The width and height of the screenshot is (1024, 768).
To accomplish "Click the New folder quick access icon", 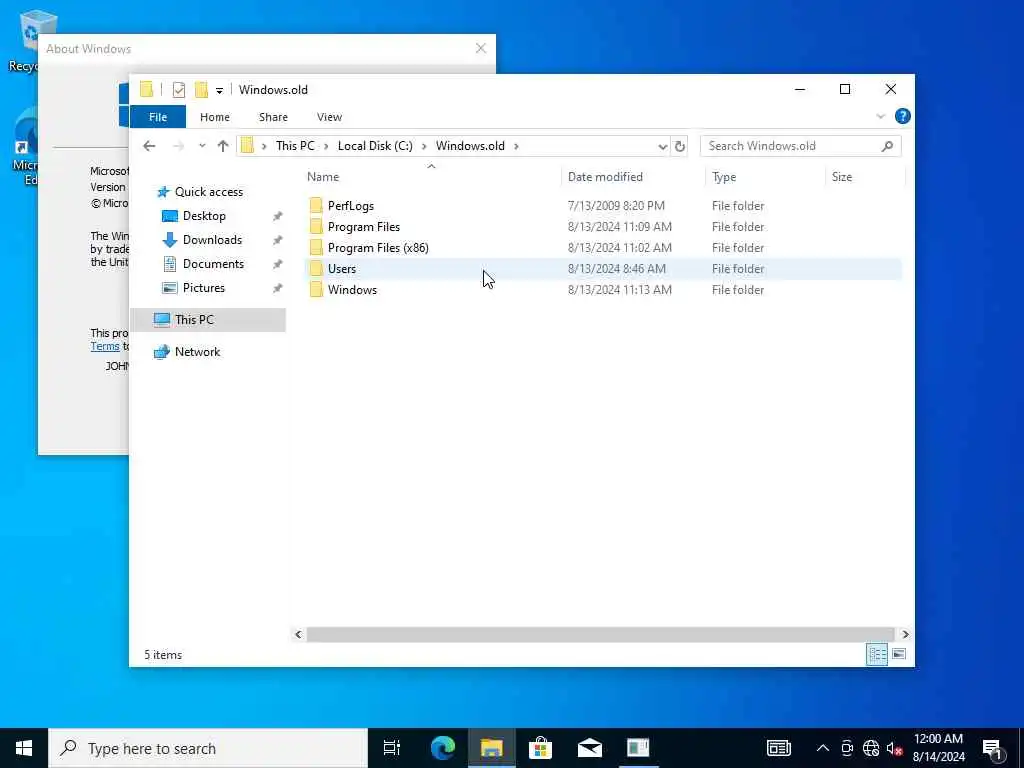I will coord(201,89).
